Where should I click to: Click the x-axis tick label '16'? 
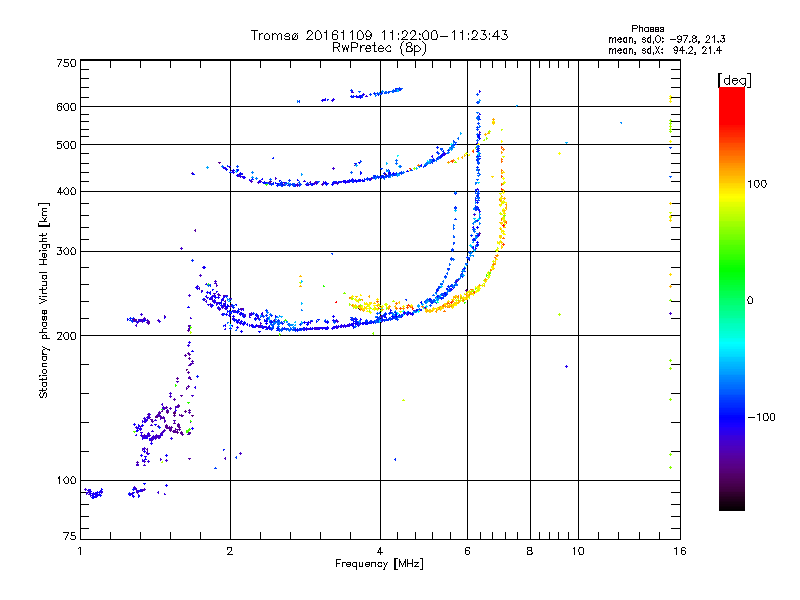point(680,551)
